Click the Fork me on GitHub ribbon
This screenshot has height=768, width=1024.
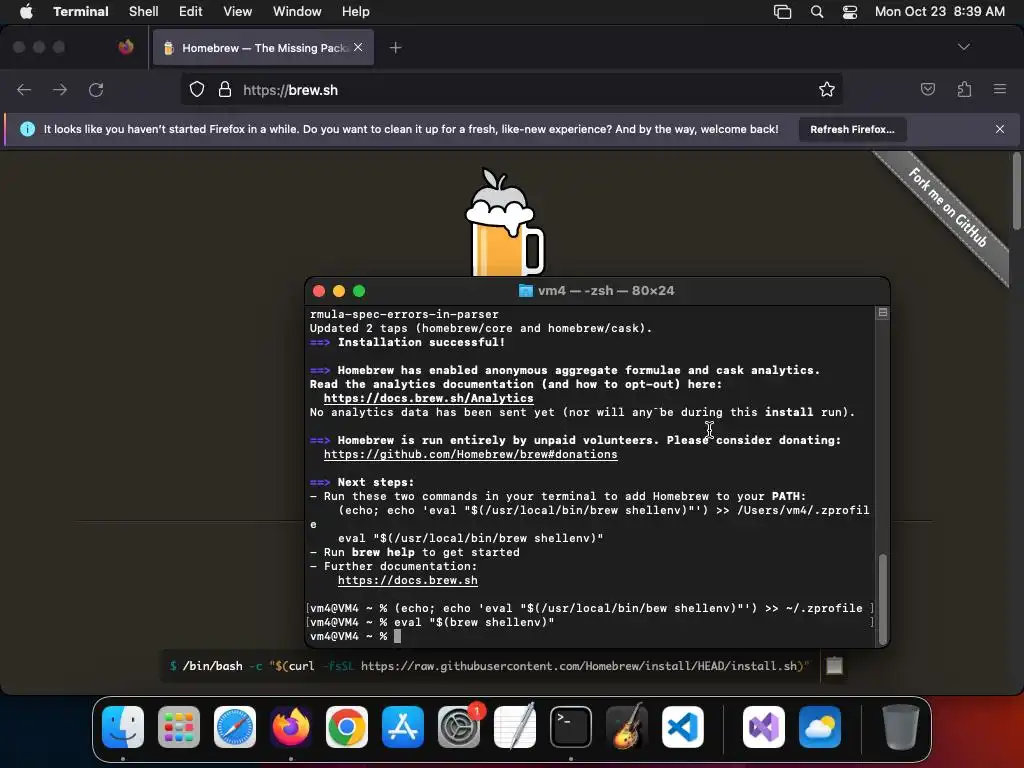point(947,207)
